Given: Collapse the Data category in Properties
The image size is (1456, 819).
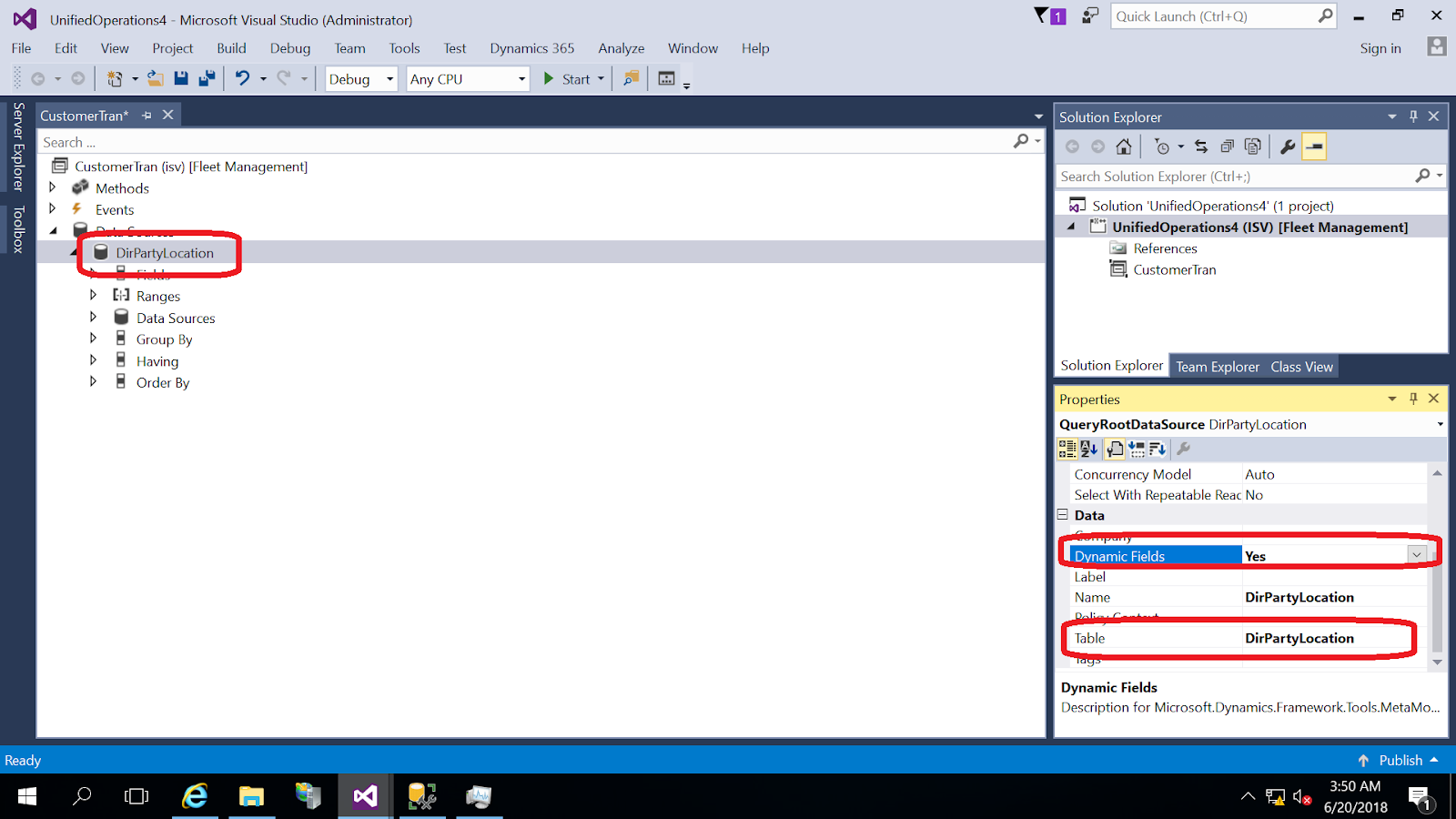Looking at the screenshot, I should [1063, 515].
